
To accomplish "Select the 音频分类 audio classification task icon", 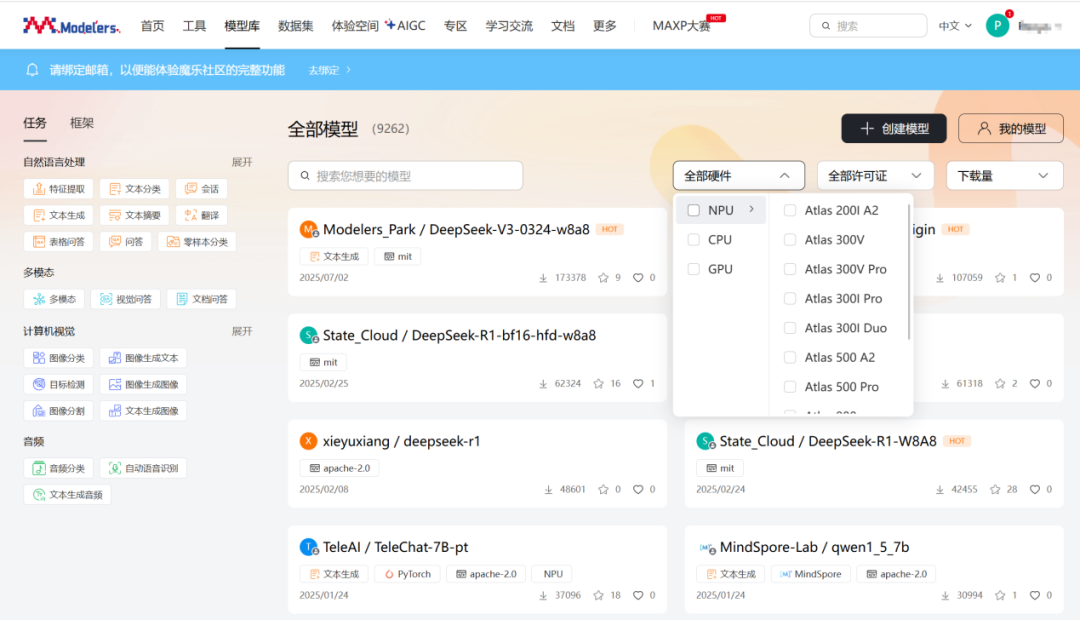I will click(x=39, y=468).
